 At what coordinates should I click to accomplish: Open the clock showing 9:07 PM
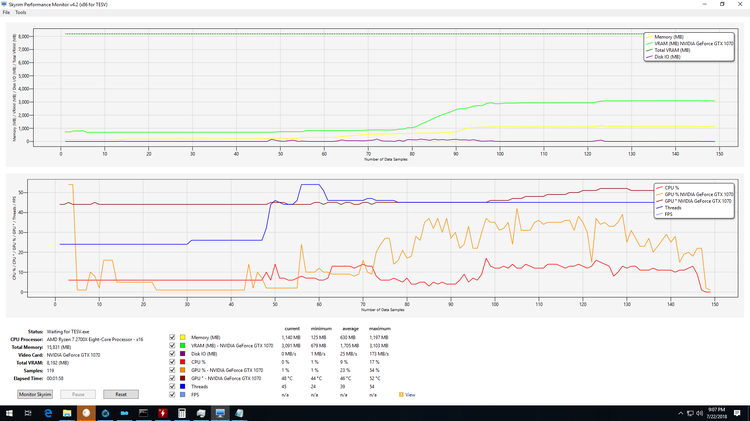[x=716, y=413]
